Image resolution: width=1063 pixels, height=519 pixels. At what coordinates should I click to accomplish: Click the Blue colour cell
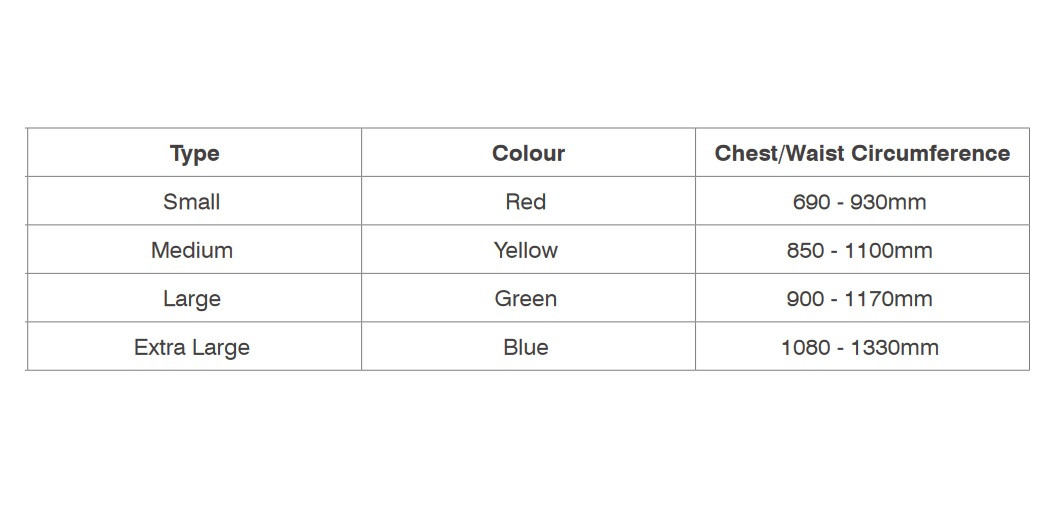(x=528, y=347)
